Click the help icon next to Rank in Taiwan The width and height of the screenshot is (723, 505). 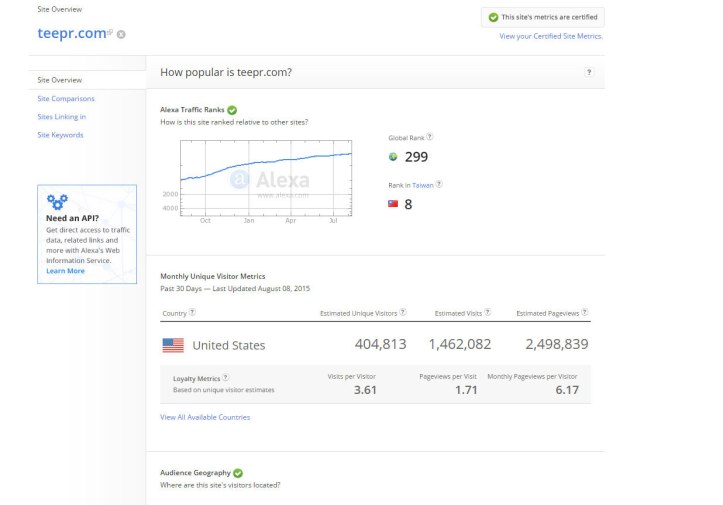(x=439, y=184)
